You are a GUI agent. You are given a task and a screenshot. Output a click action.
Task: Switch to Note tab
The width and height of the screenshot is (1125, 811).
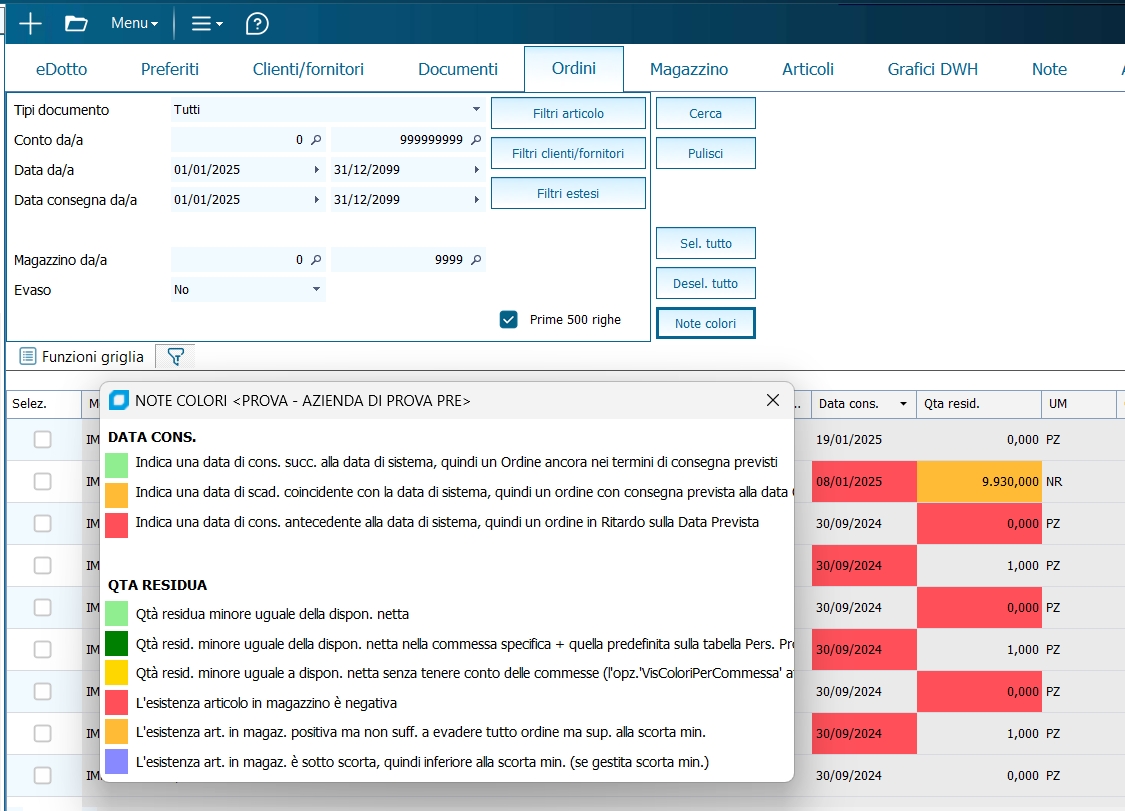[1049, 69]
